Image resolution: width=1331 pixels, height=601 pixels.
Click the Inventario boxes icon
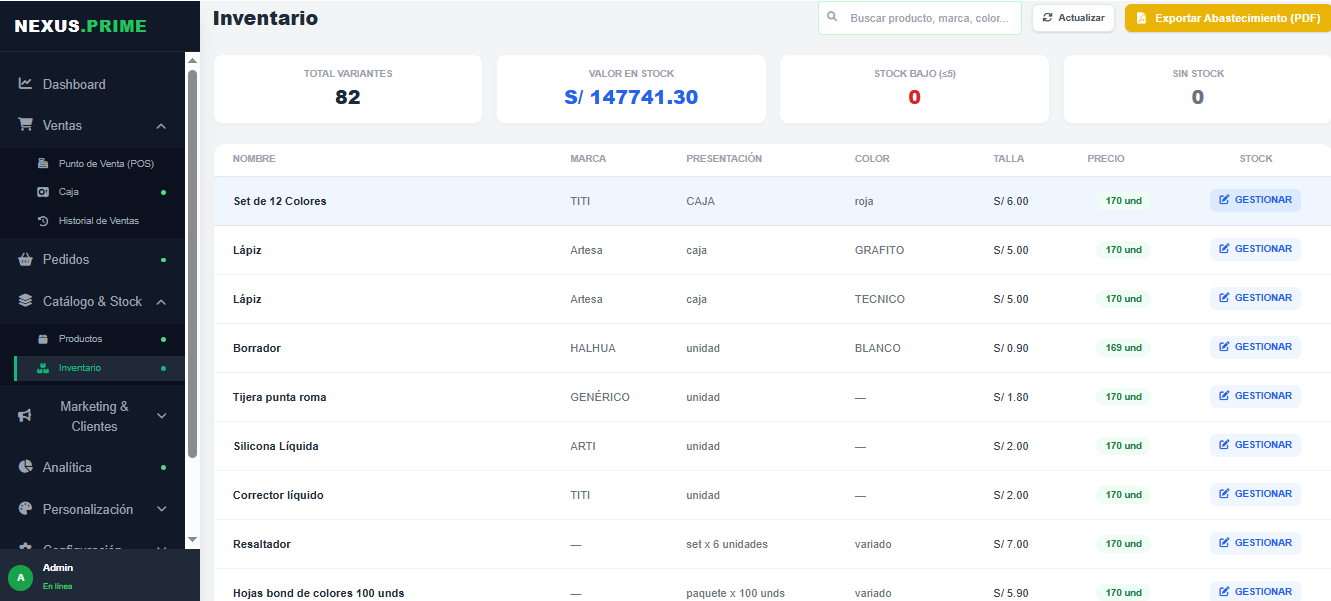pos(43,368)
